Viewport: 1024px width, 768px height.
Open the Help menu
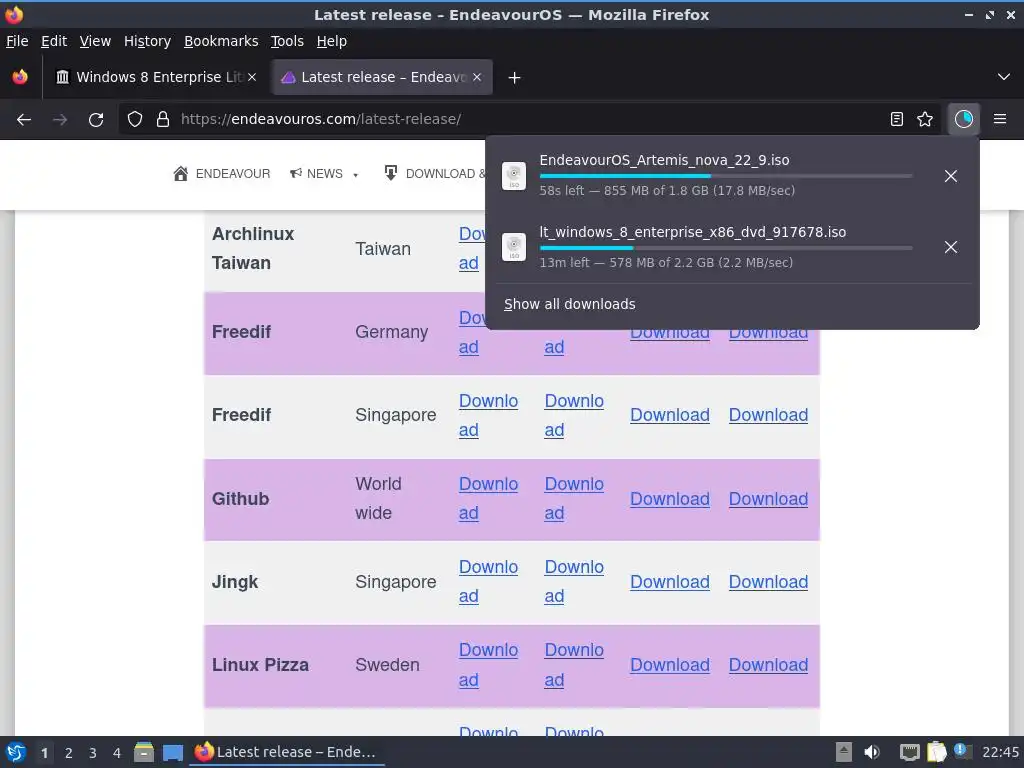332,41
